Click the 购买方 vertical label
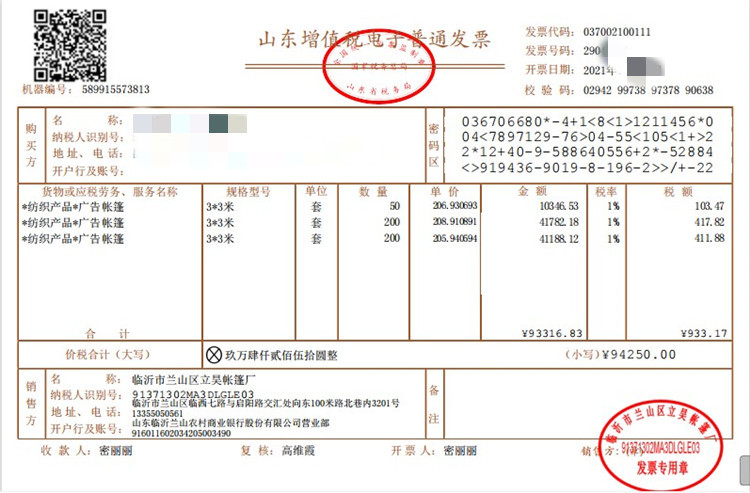 (31, 145)
